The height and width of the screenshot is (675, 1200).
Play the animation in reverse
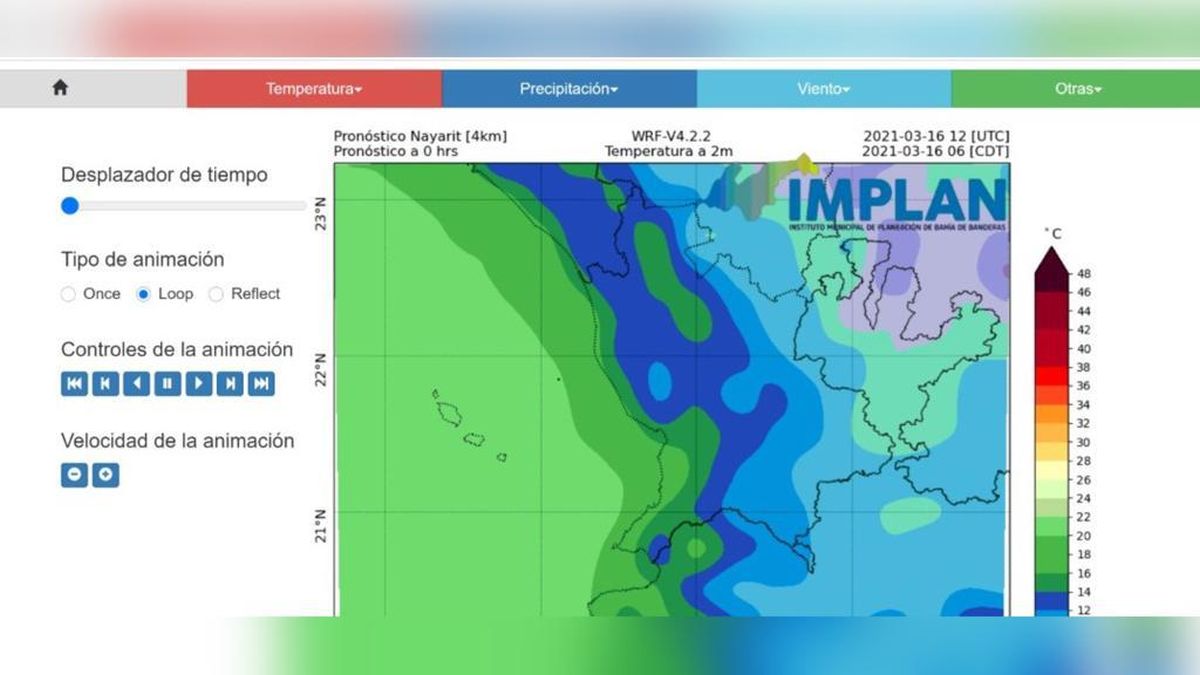pyautogui.click(x=136, y=384)
